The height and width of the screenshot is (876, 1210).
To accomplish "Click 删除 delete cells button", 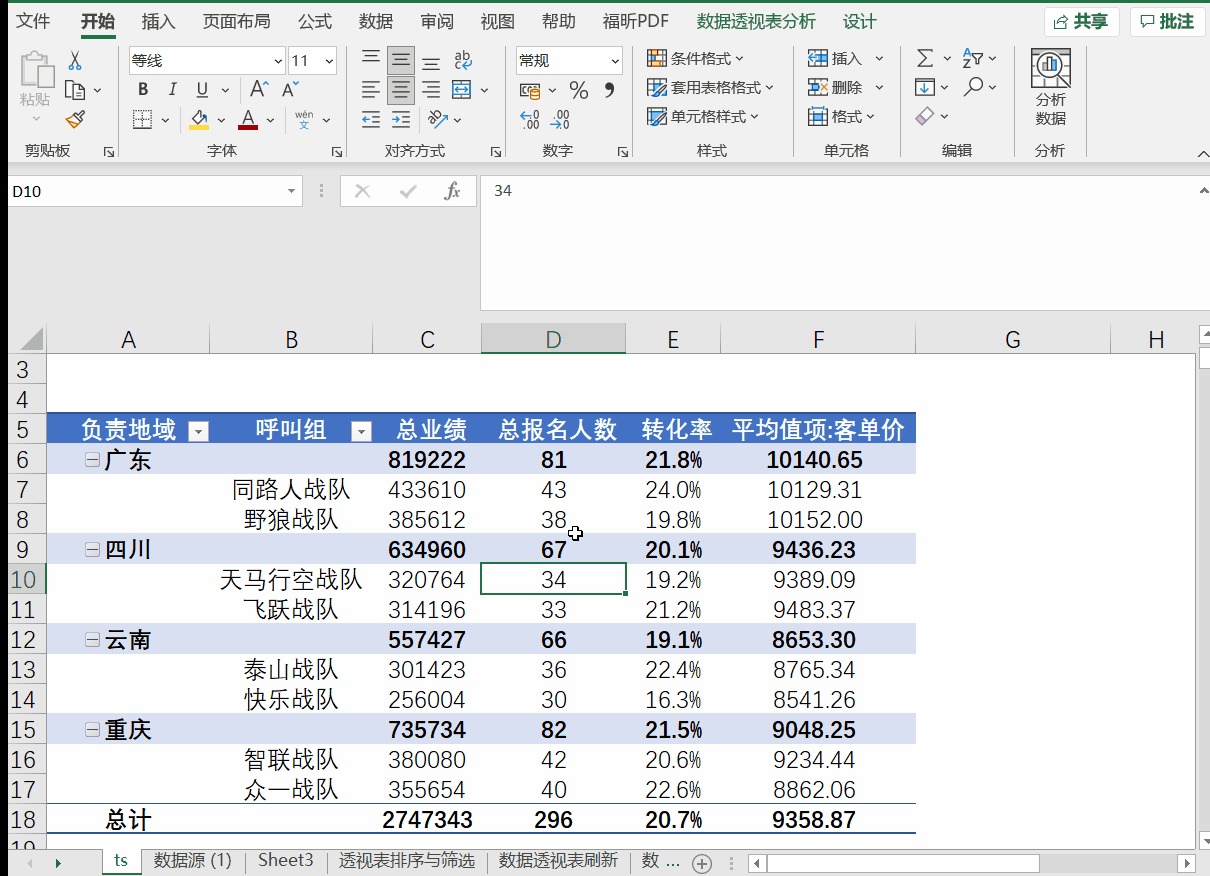I will [x=846, y=88].
